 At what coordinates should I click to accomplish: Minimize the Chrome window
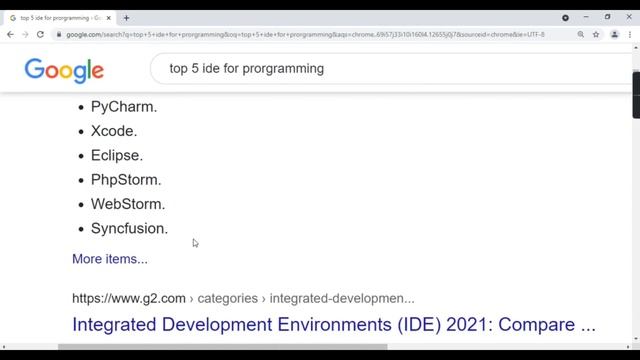(586, 18)
